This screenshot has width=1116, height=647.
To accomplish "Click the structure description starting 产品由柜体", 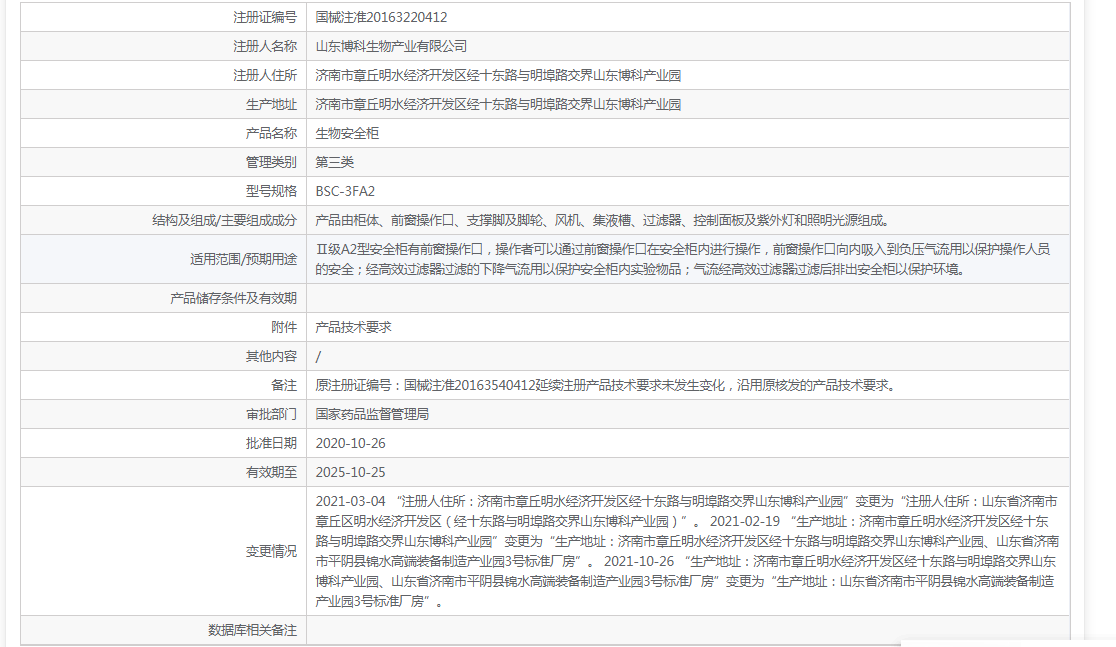I will (x=602, y=221).
